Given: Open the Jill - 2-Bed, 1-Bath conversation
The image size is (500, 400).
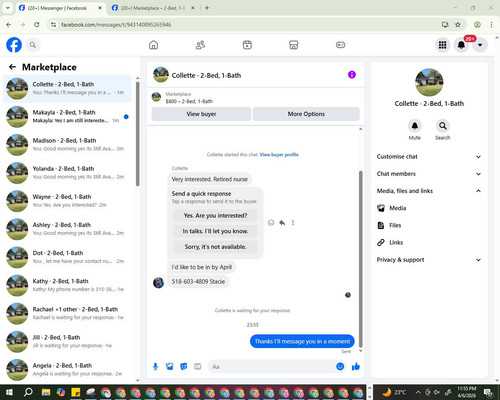Looking at the screenshot, I should pyautogui.click(x=67, y=341).
